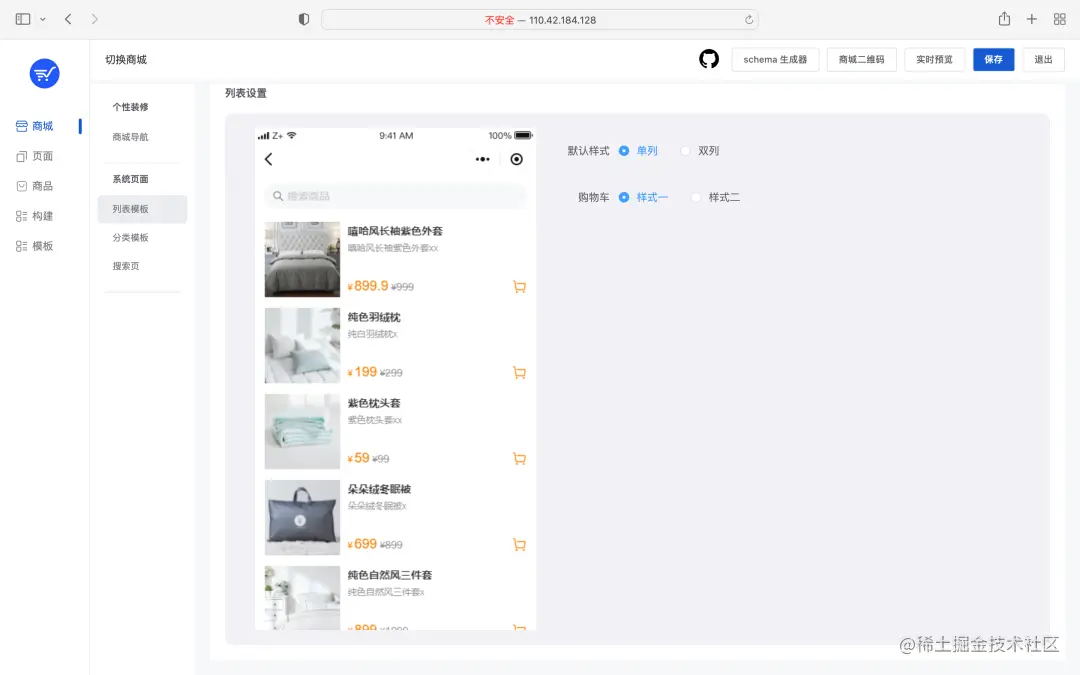Select 列表模板 in submenu
Screen dimensions: 1080x675
142,209
